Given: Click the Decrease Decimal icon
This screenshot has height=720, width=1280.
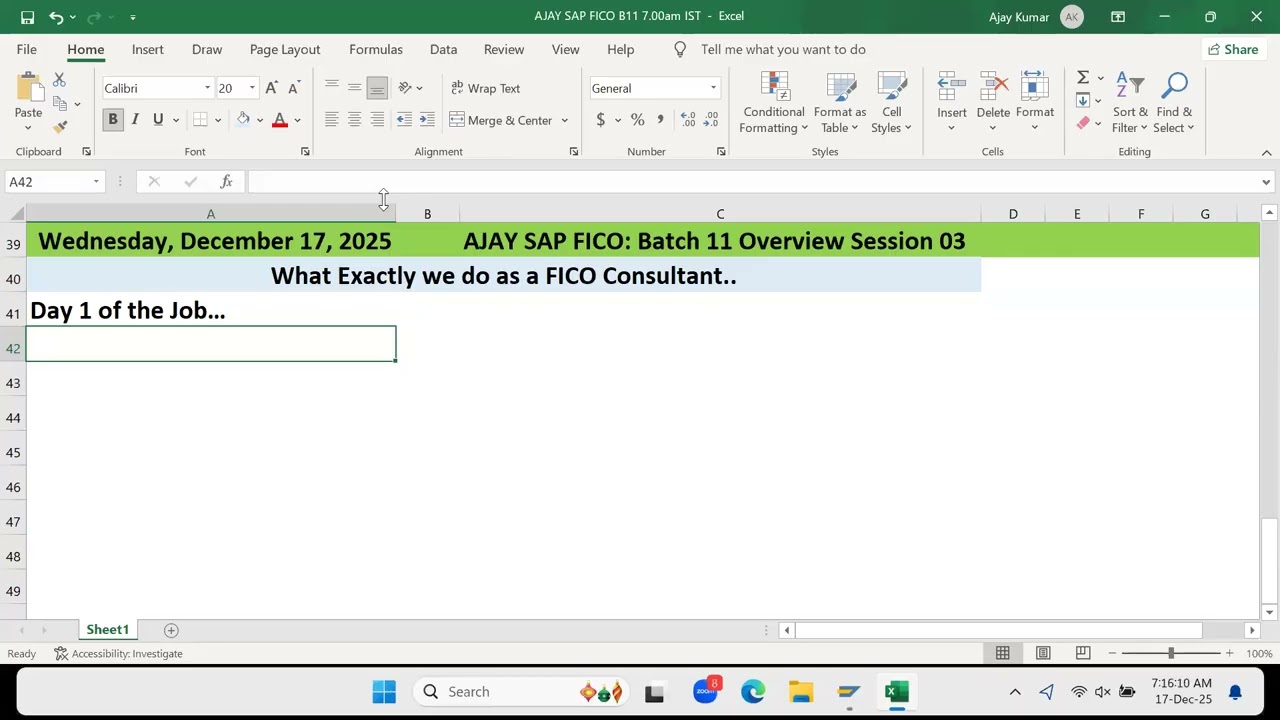Looking at the screenshot, I should [x=711, y=120].
